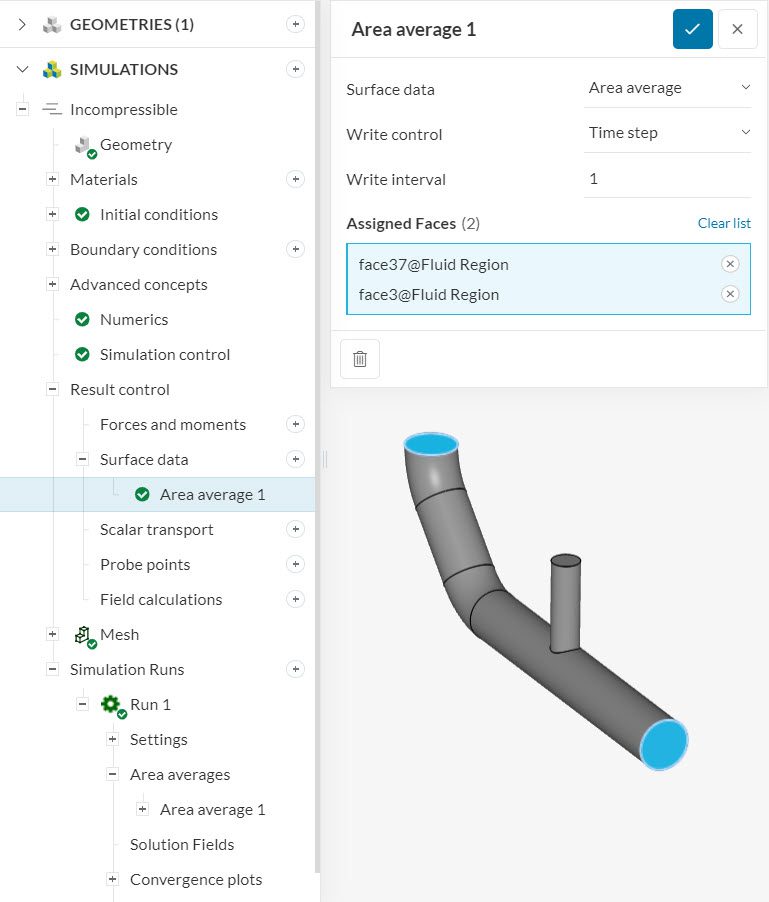Click the Mesh grid icon
This screenshot has width=769, height=902.
[81, 634]
